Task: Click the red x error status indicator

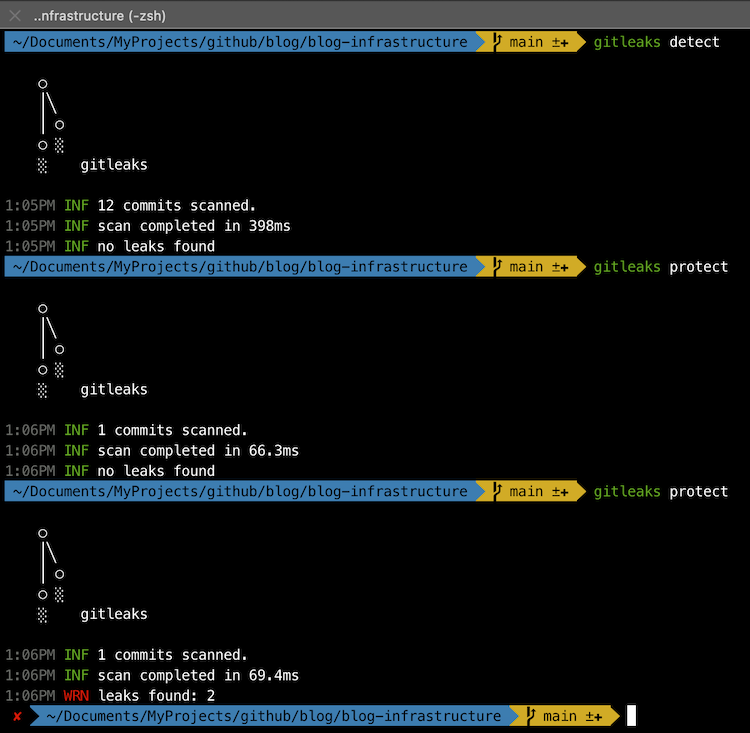Action: point(17,716)
